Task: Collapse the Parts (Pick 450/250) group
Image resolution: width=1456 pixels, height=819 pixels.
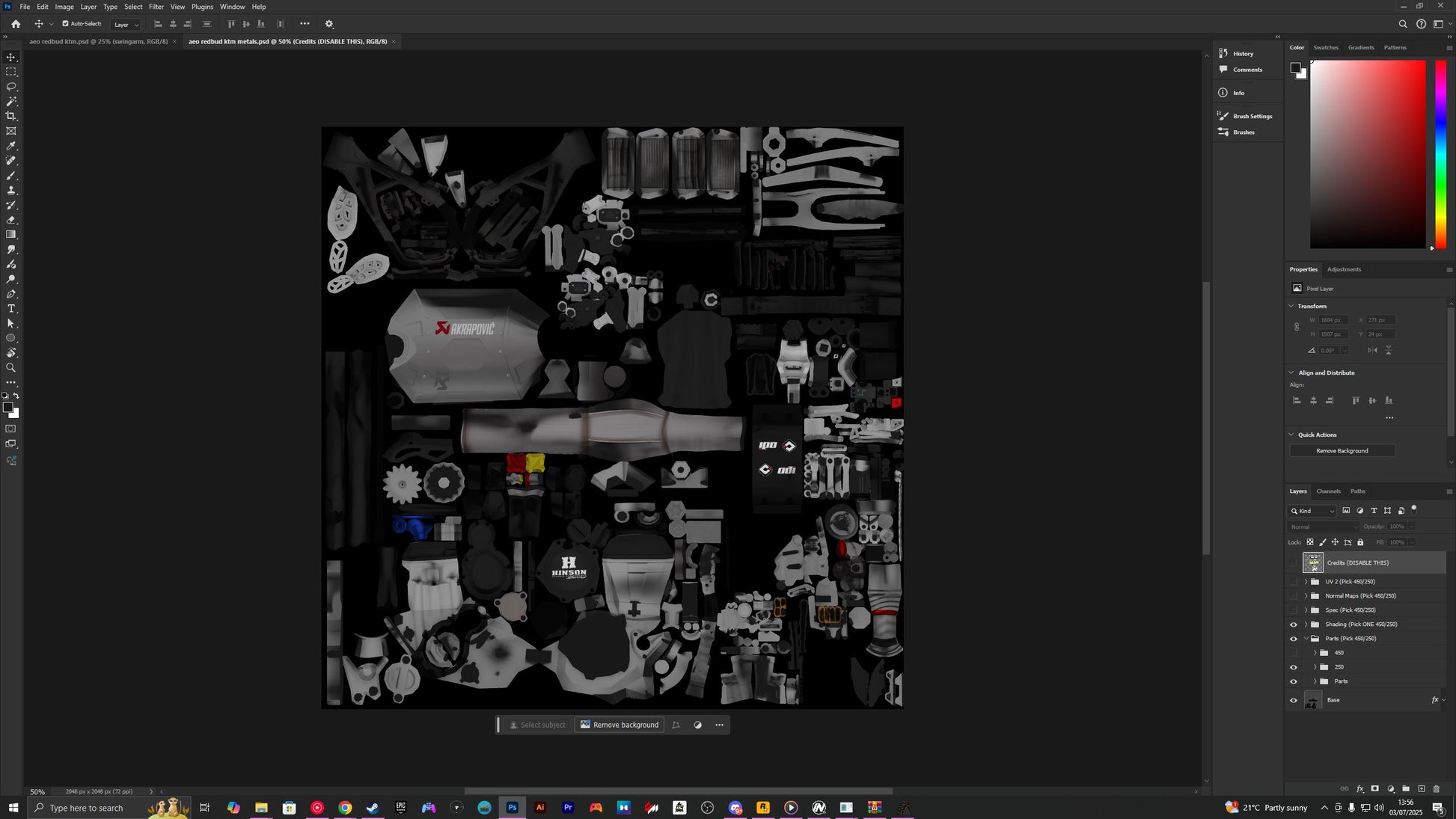Action: coord(1306,639)
